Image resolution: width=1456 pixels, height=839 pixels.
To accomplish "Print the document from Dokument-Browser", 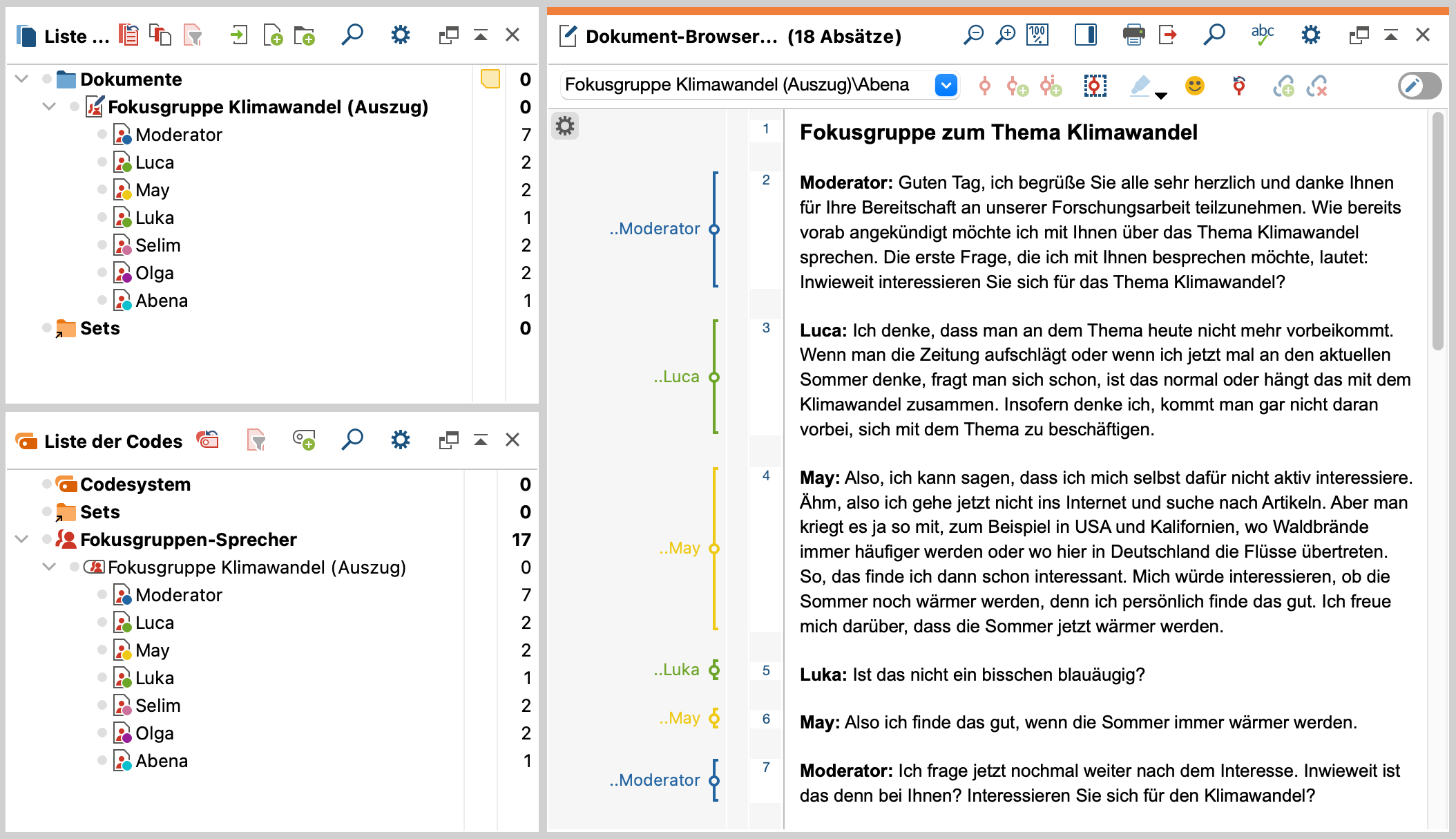I will [1133, 35].
